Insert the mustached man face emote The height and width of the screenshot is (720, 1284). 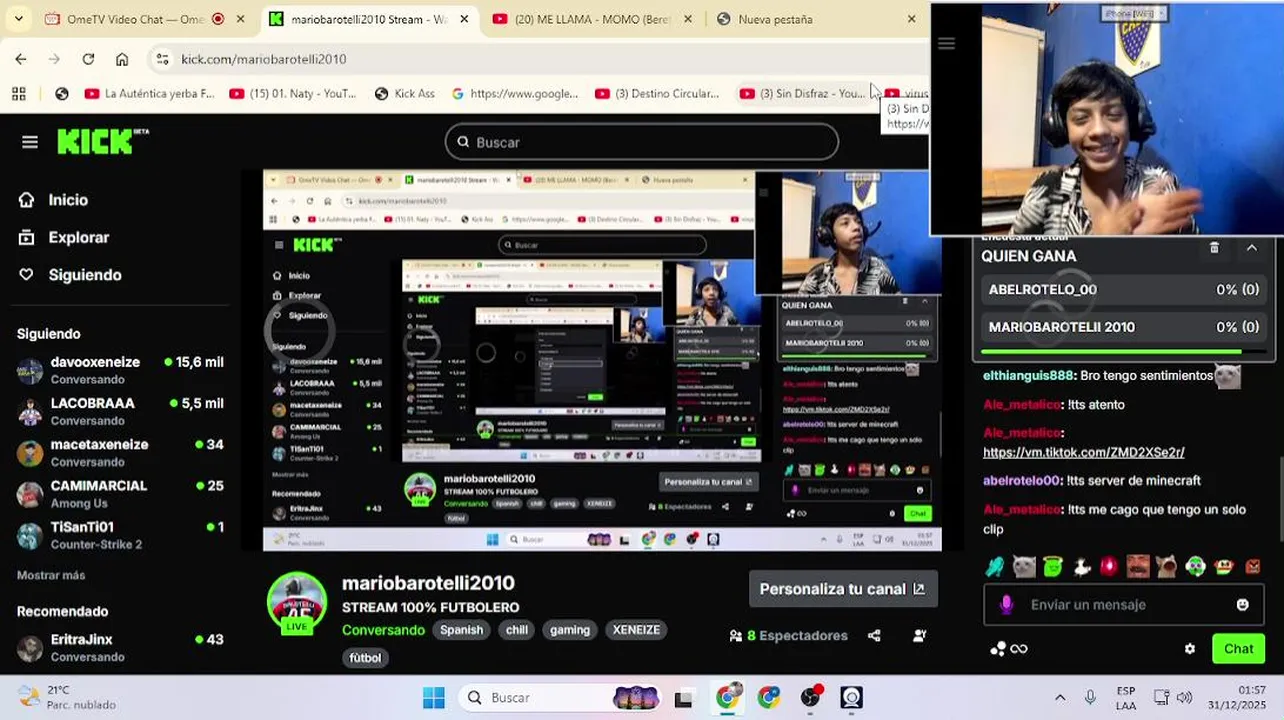tap(1138, 567)
